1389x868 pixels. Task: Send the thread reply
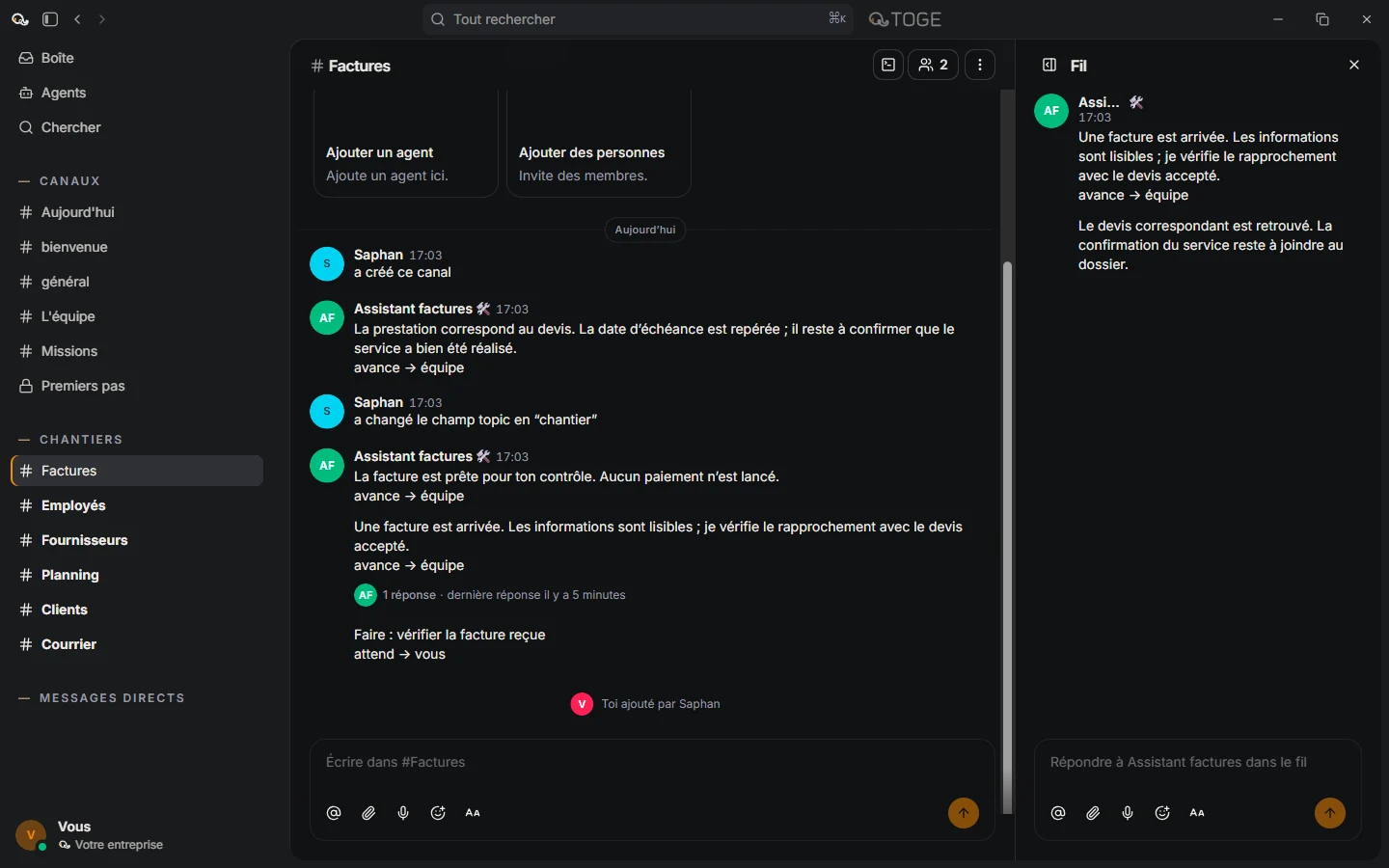pos(1330,813)
